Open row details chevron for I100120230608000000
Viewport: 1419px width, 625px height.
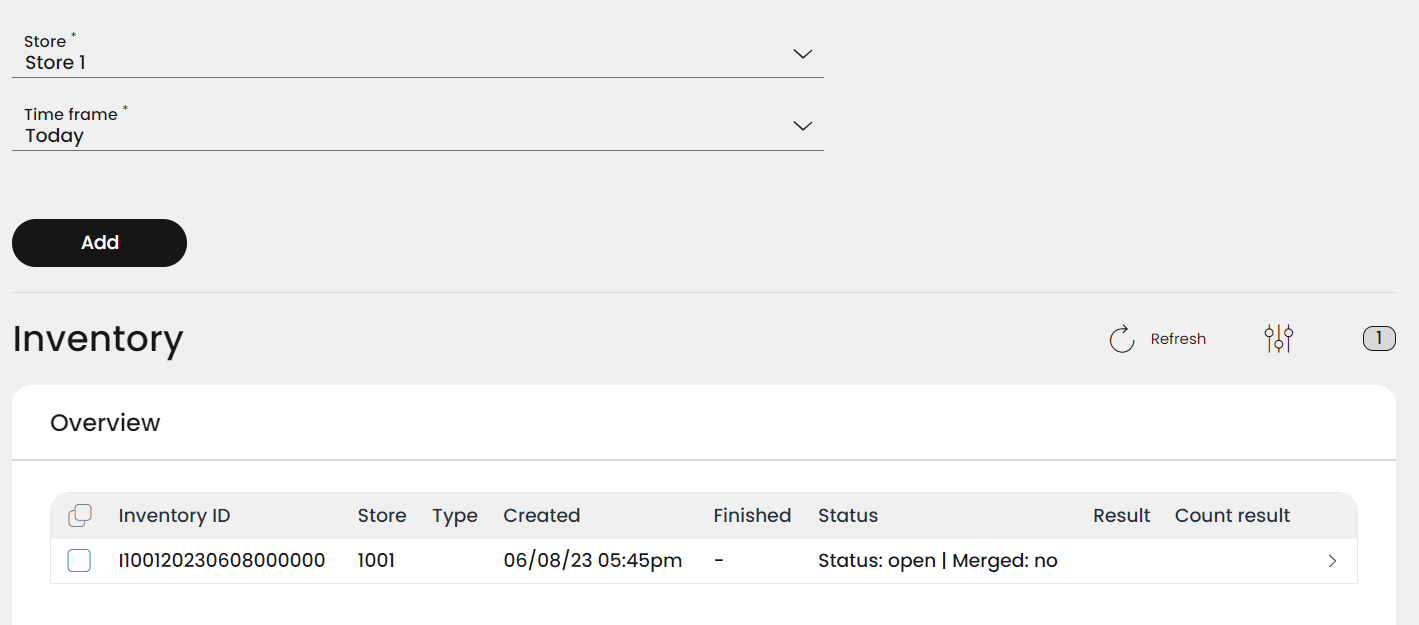1332,561
